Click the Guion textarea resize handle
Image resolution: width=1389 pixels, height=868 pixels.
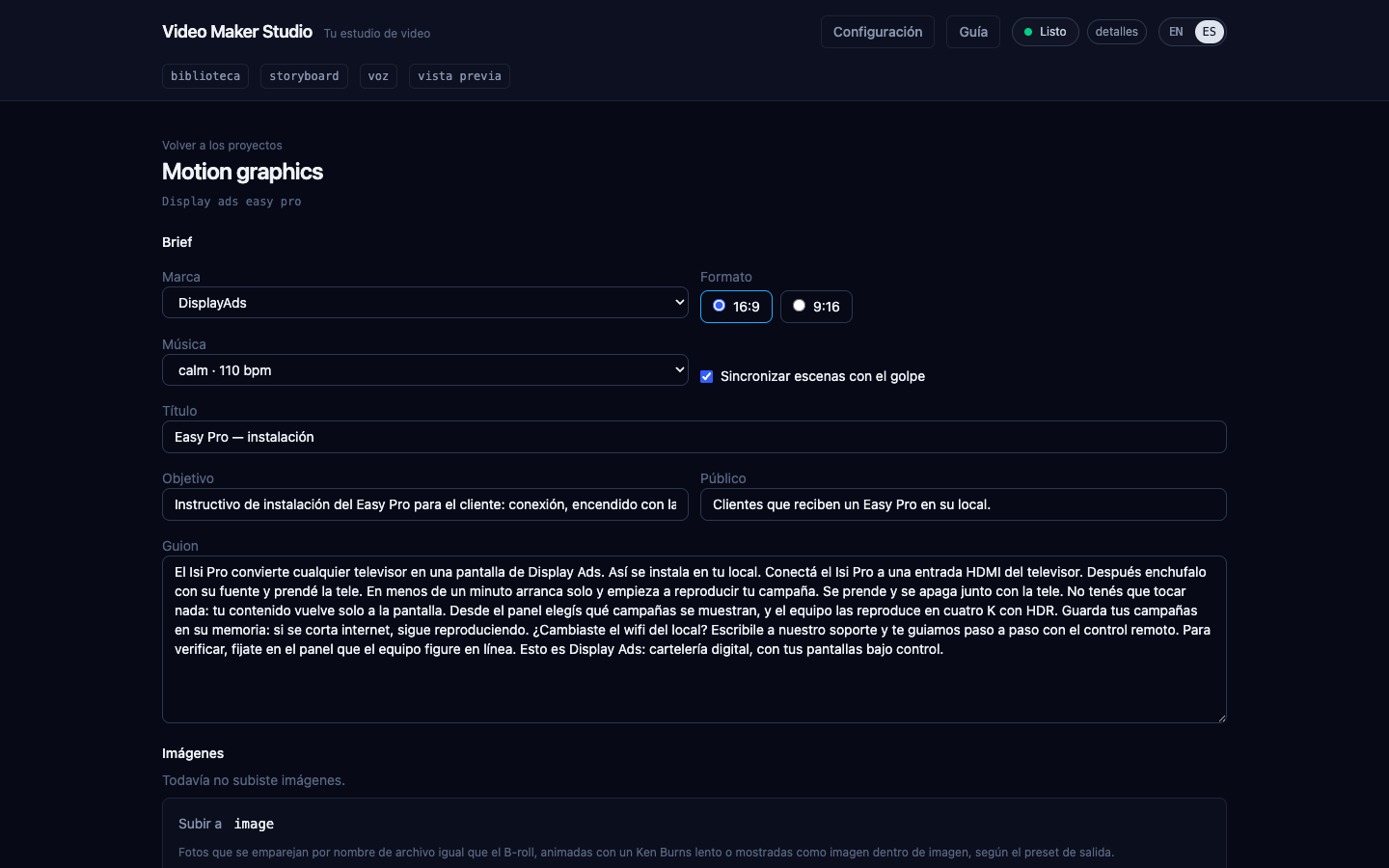pyautogui.click(x=1220, y=717)
